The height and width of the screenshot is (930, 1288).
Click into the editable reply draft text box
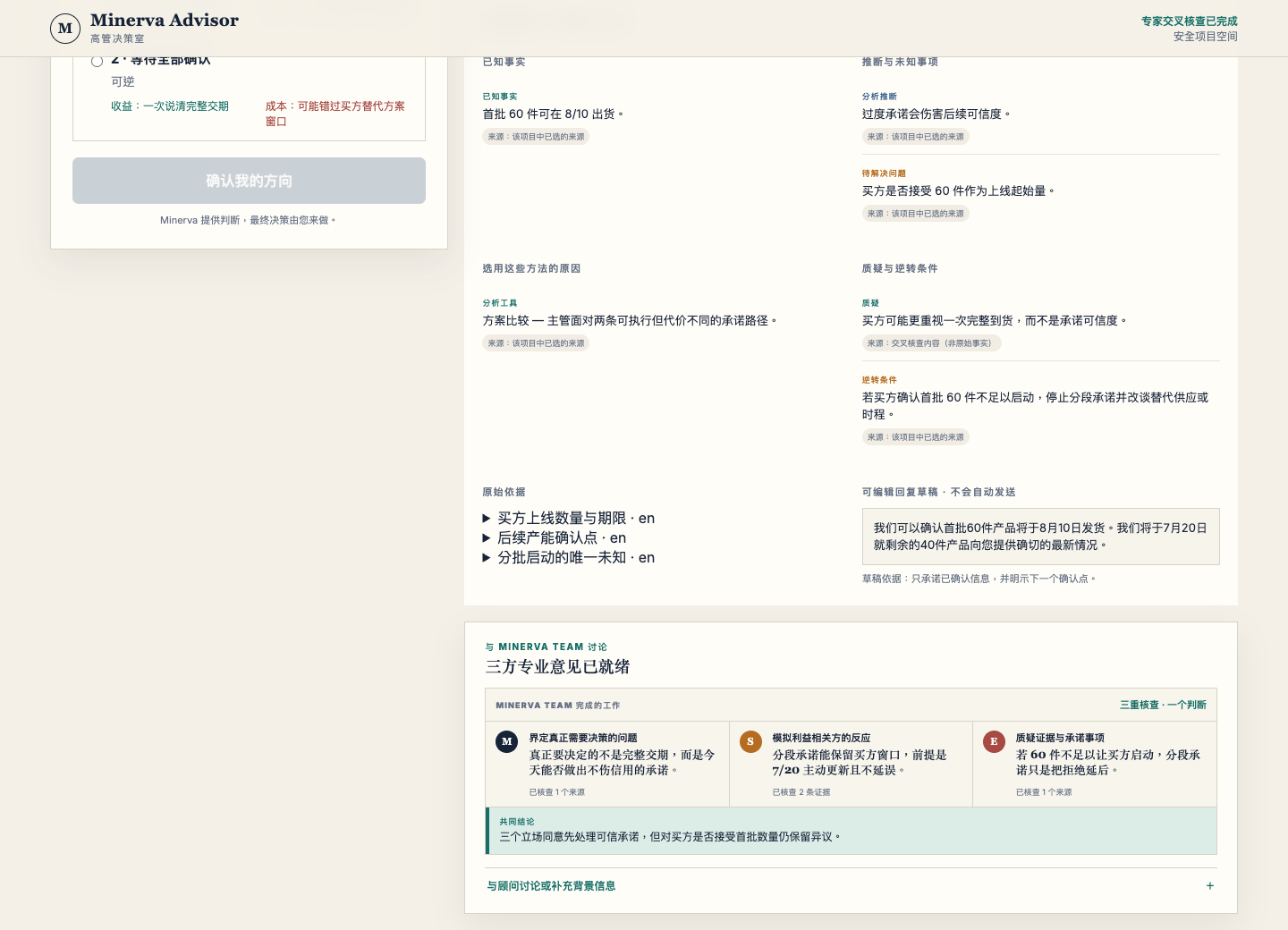[1040, 537]
